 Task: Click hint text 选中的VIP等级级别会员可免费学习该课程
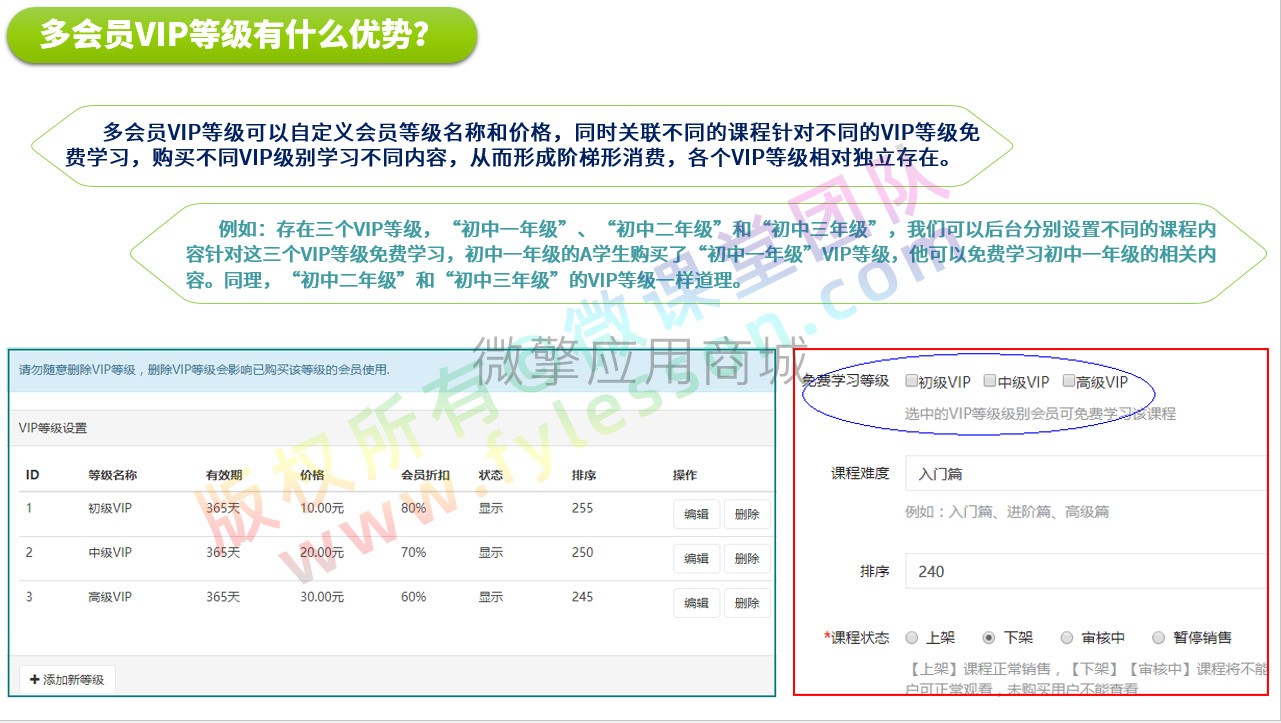tap(1040, 413)
